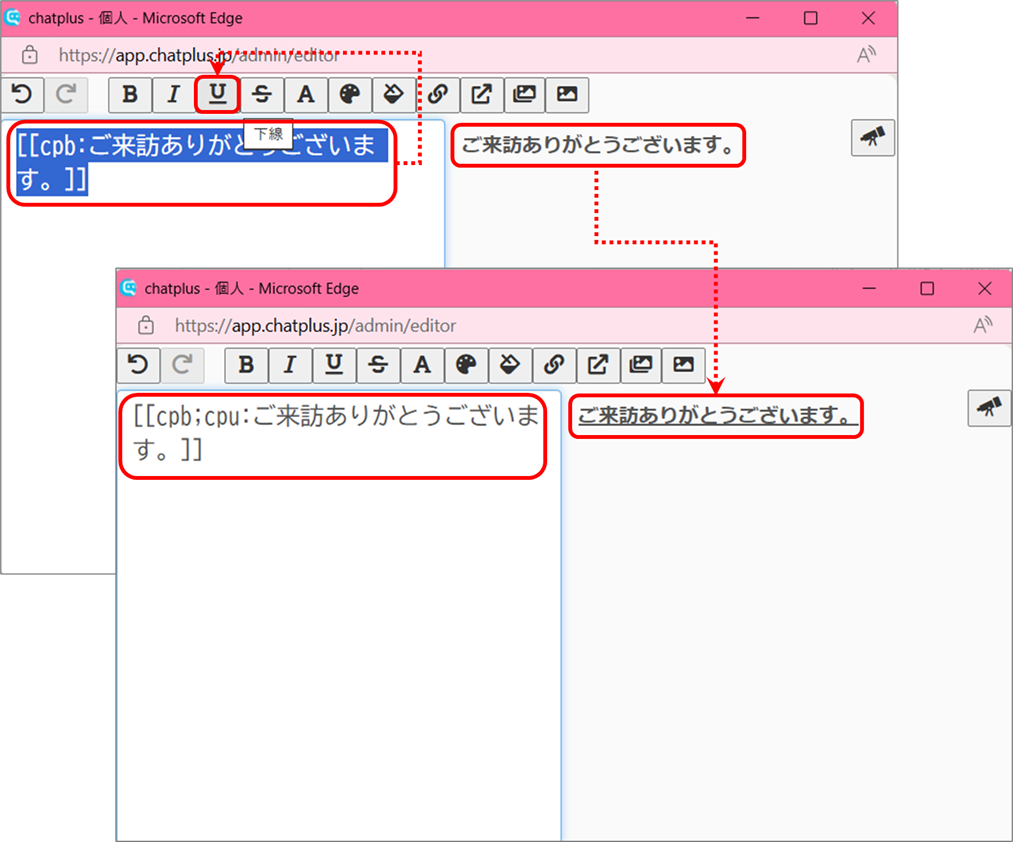Open font size tool in back window

(306, 94)
